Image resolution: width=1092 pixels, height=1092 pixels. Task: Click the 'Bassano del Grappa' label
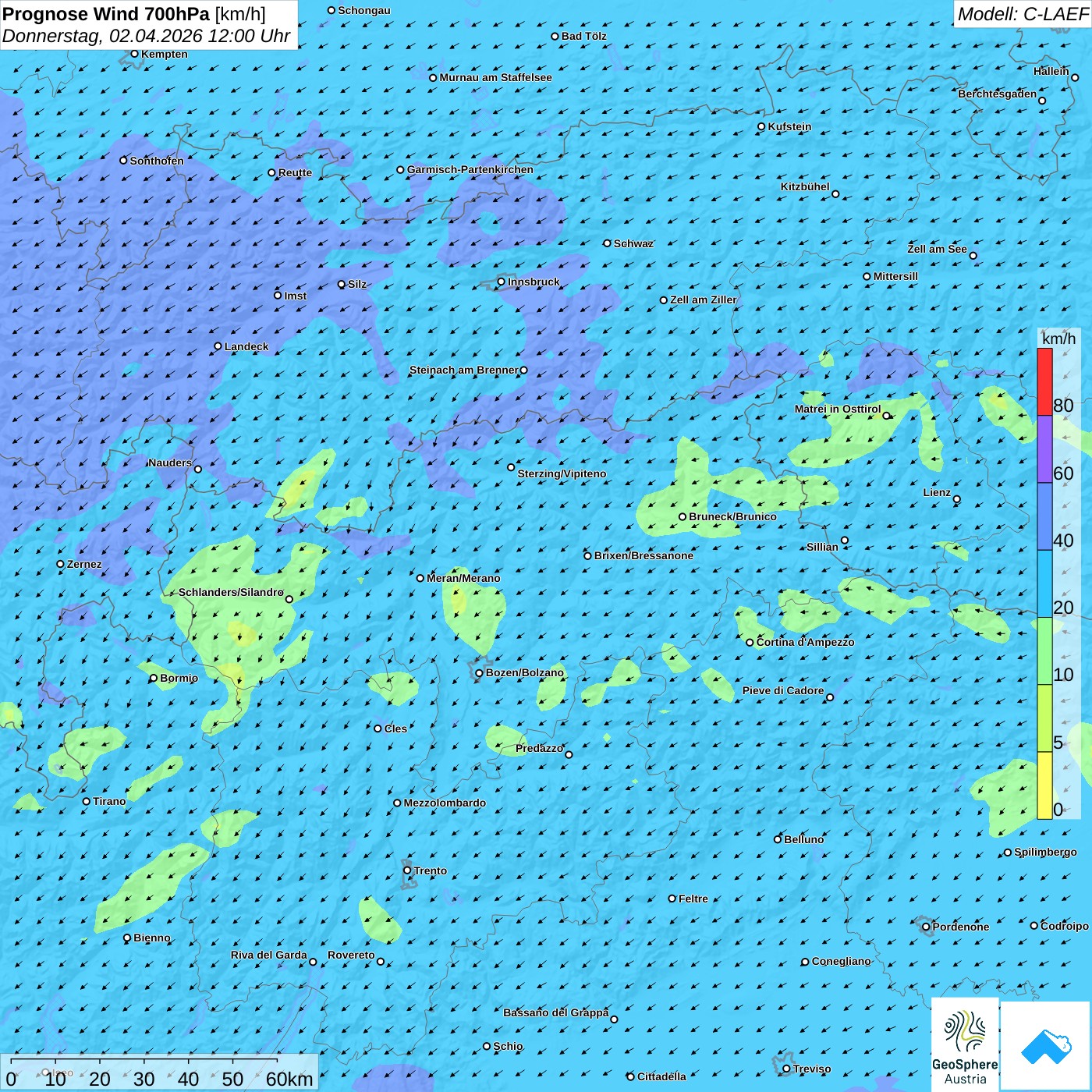tap(556, 1012)
